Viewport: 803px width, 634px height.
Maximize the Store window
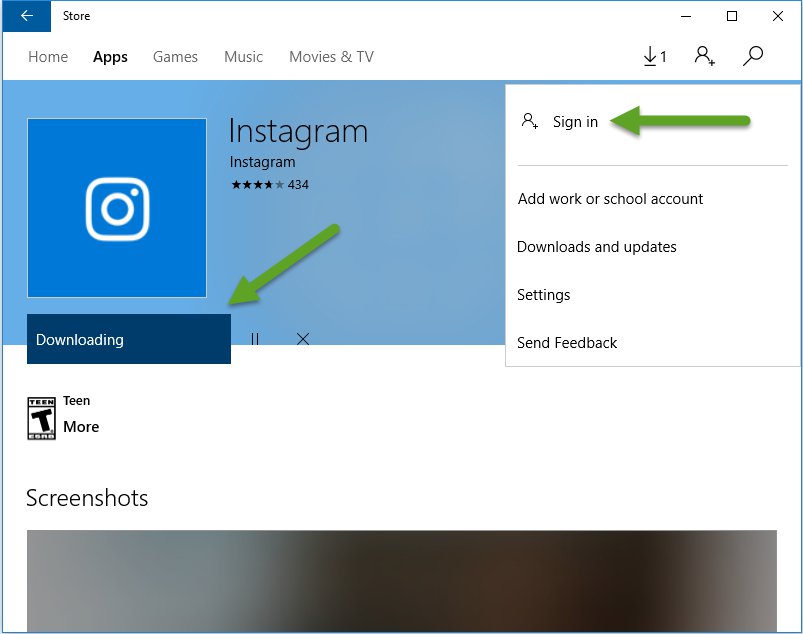[732, 16]
